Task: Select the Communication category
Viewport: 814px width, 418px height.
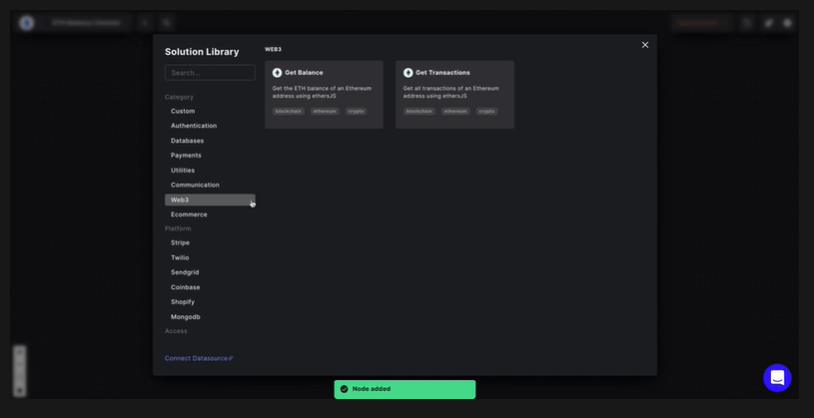Action: pyautogui.click(x=195, y=185)
